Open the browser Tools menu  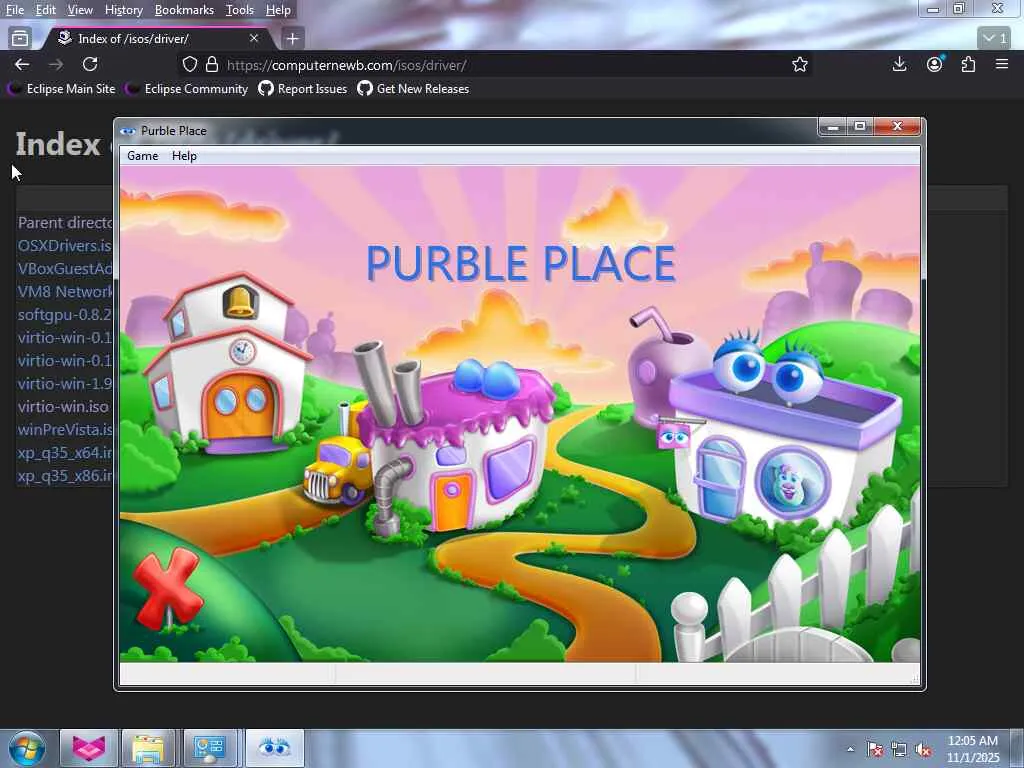click(x=240, y=10)
